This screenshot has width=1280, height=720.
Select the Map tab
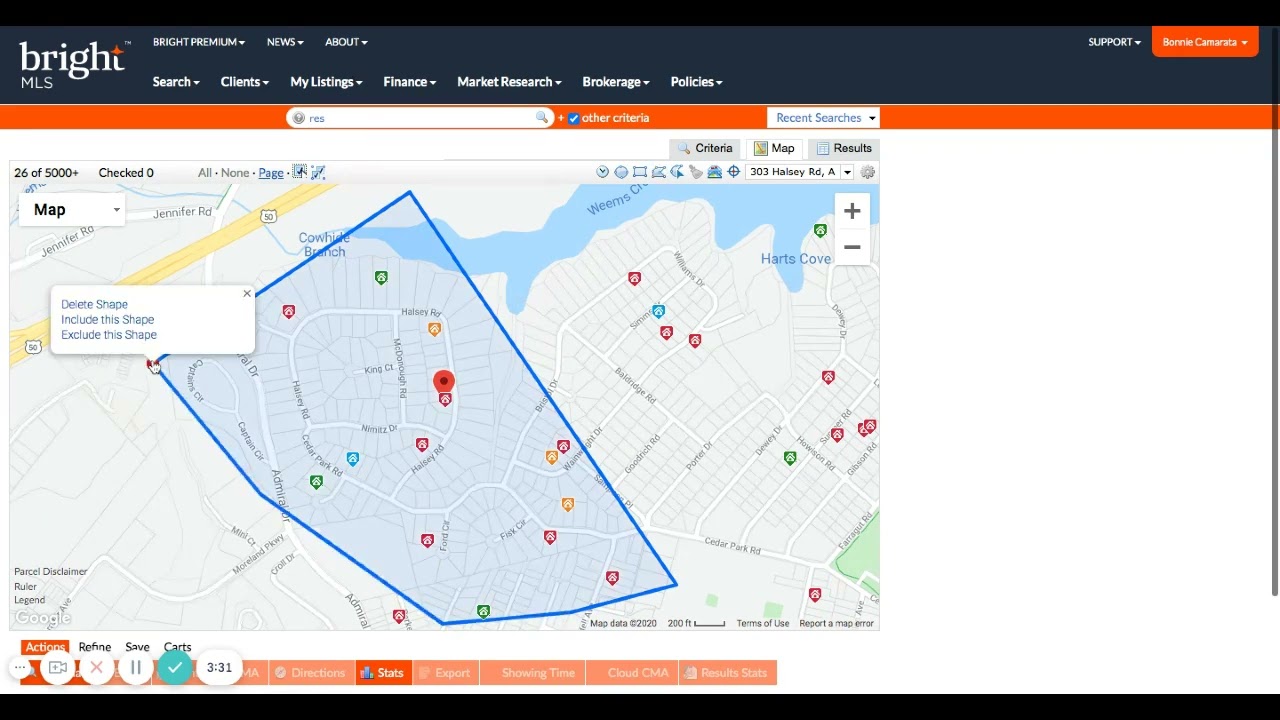click(x=774, y=148)
